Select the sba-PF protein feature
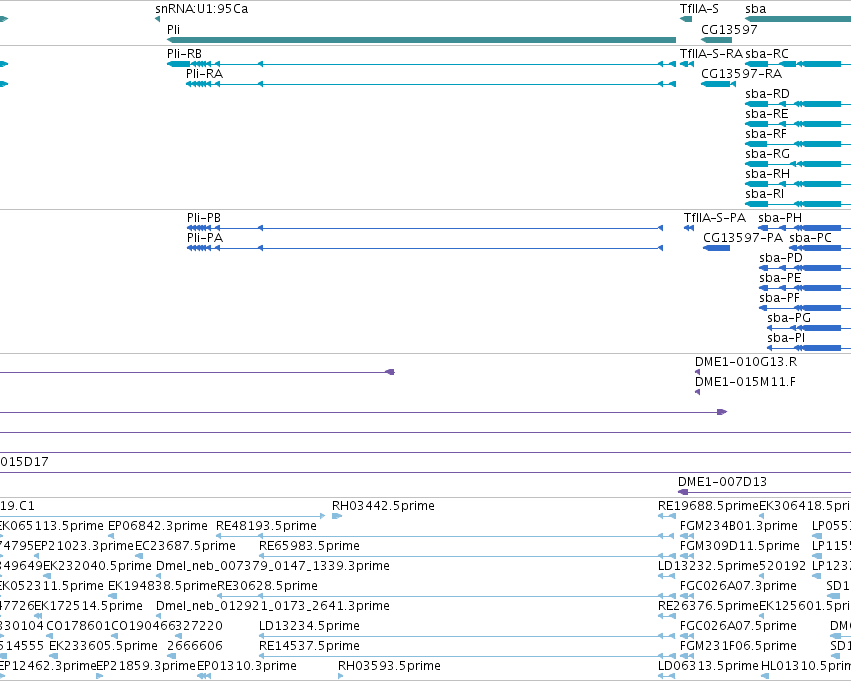The height and width of the screenshot is (681, 851). pos(804,309)
